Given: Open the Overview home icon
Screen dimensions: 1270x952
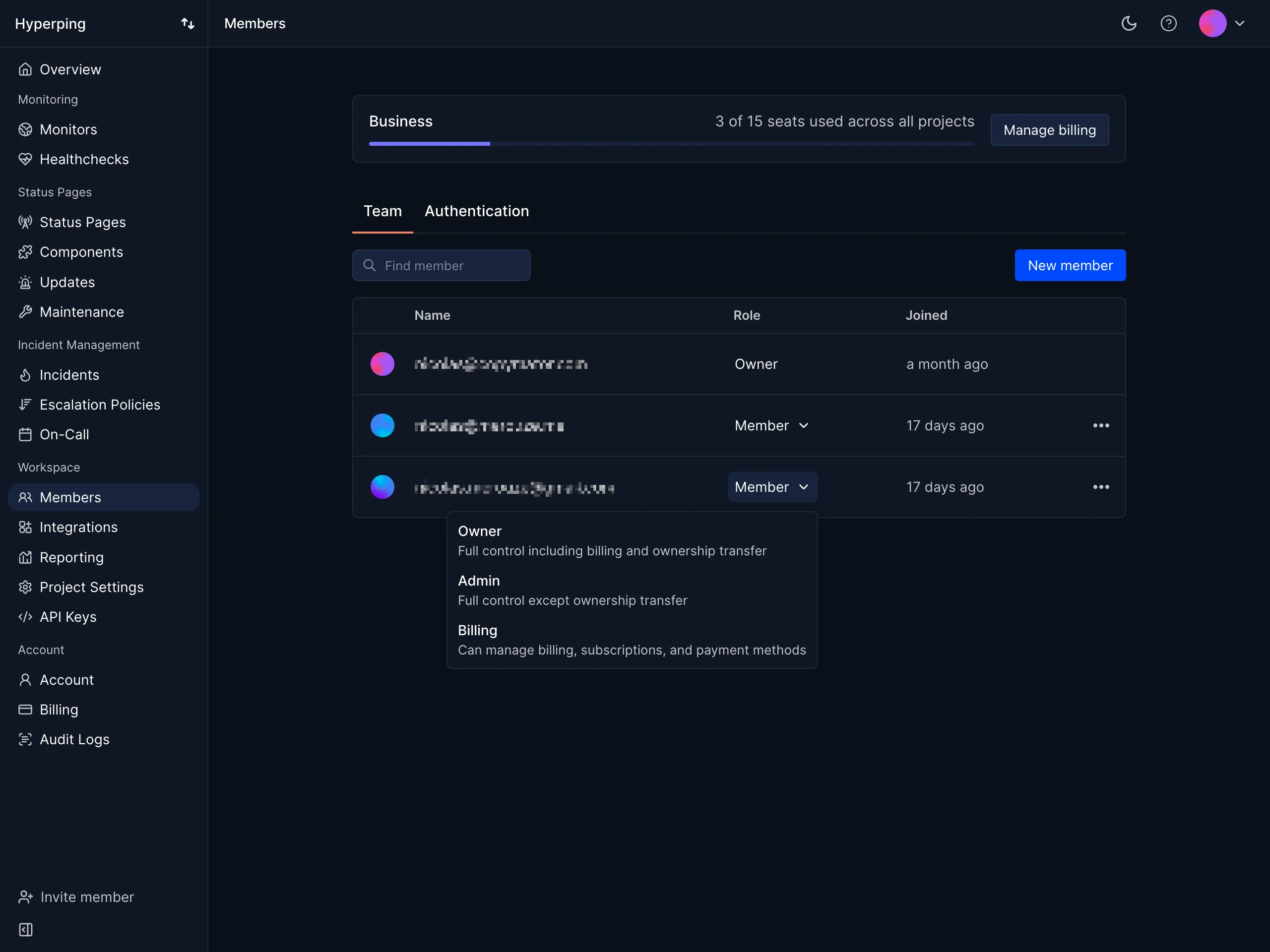Looking at the screenshot, I should coord(25,69).
